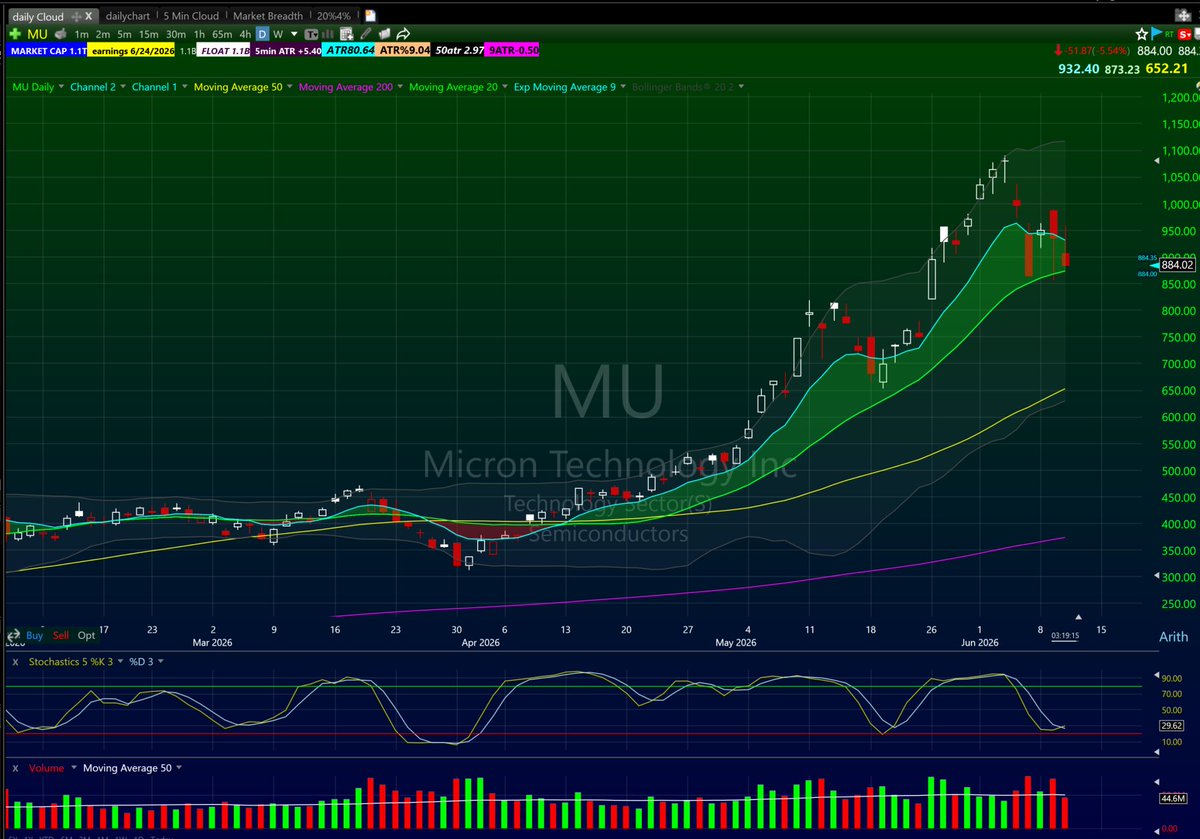Viewport: 1200px width, 839px height.
Task: Open the Volume indicator dropdown
Action: coord(72,768)
